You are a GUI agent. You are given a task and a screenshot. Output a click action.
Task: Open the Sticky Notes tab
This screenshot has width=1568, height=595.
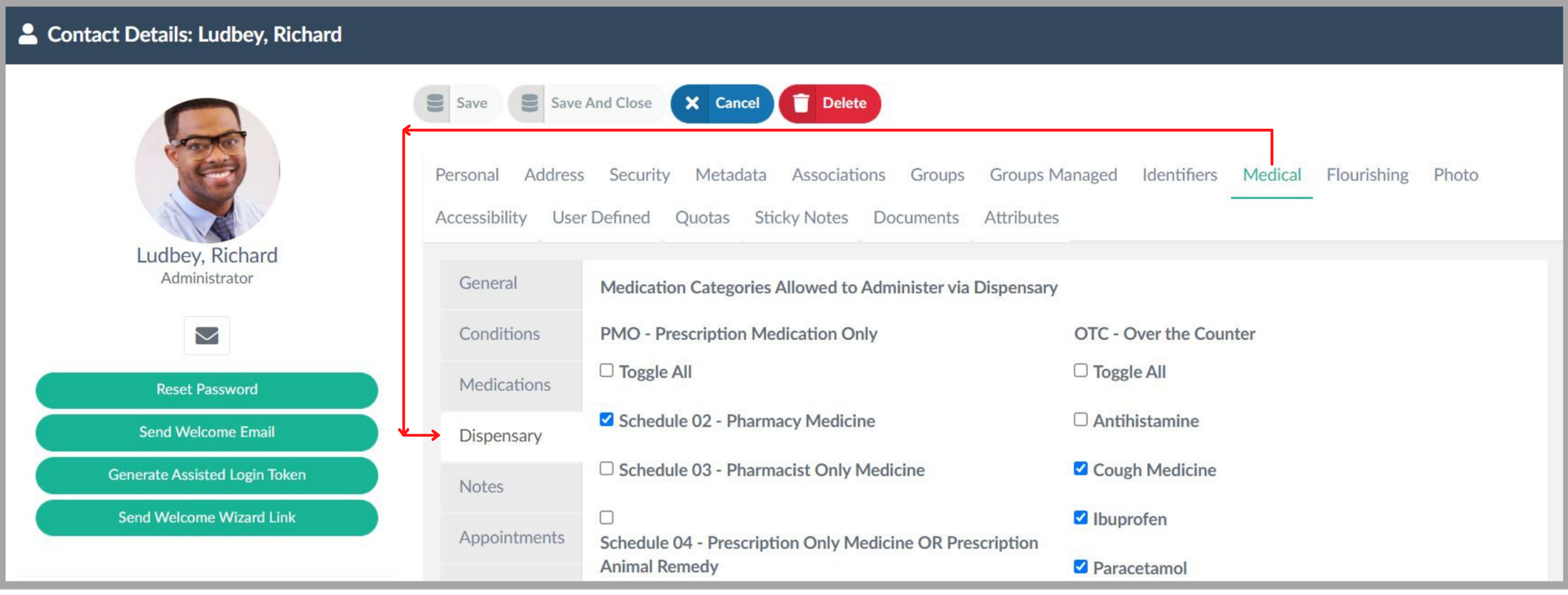point(800,217)
